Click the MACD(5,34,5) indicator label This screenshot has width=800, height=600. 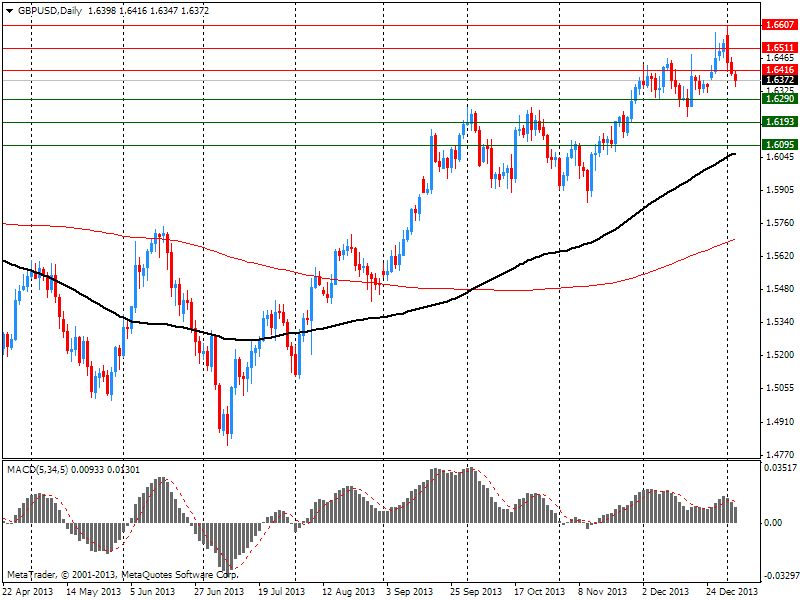point(38,469)
